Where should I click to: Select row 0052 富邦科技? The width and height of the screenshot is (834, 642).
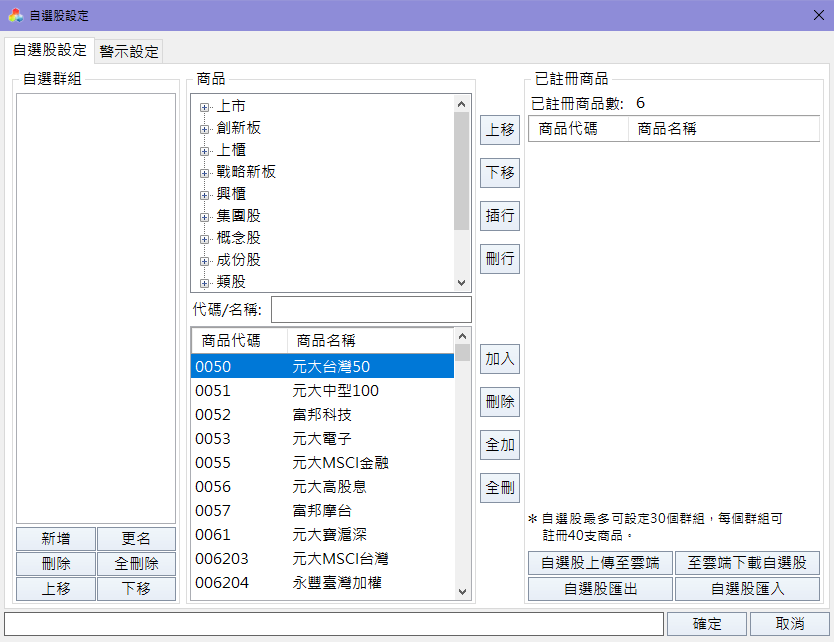tap(322, 415)
